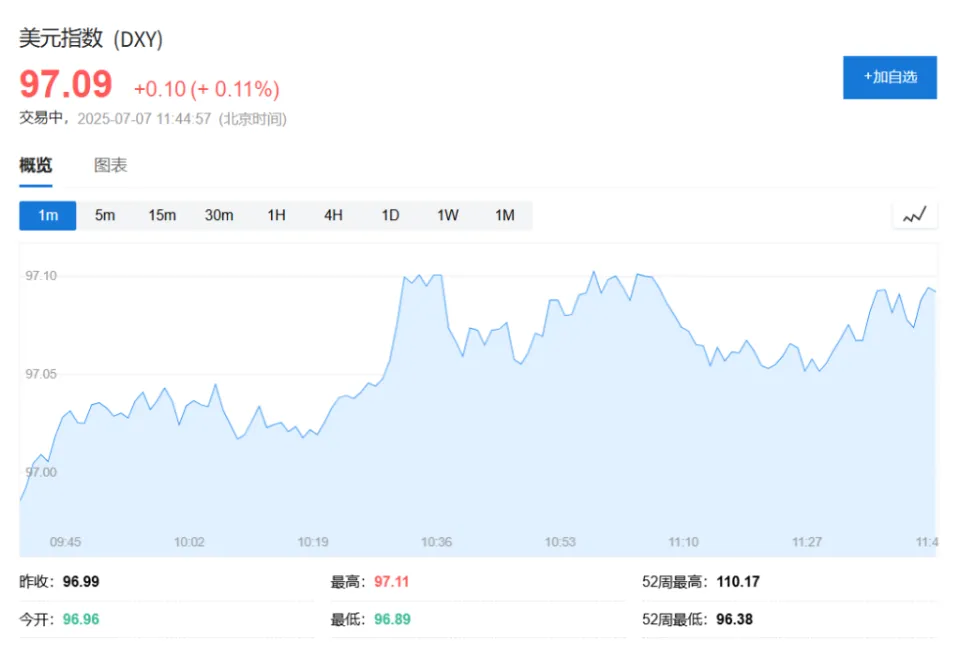The image size is (960, 656).
Task: Click the 09:45 time axis label
Action: [66, 542]
